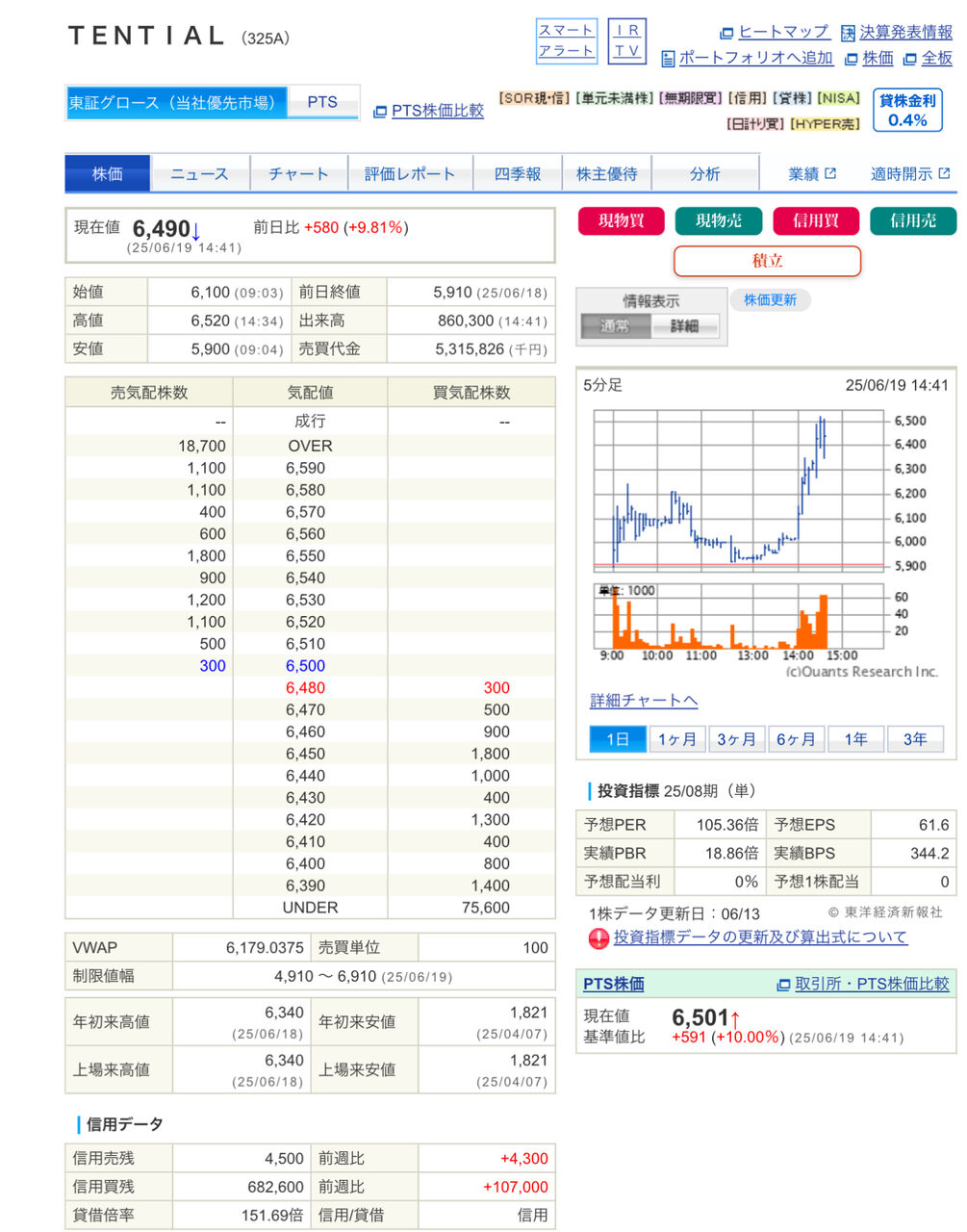Image resolution: width=967 pixels, height=1232 pixels.
Task: Click the 決算発表情報 calendar icon
Action: [848, 34]
